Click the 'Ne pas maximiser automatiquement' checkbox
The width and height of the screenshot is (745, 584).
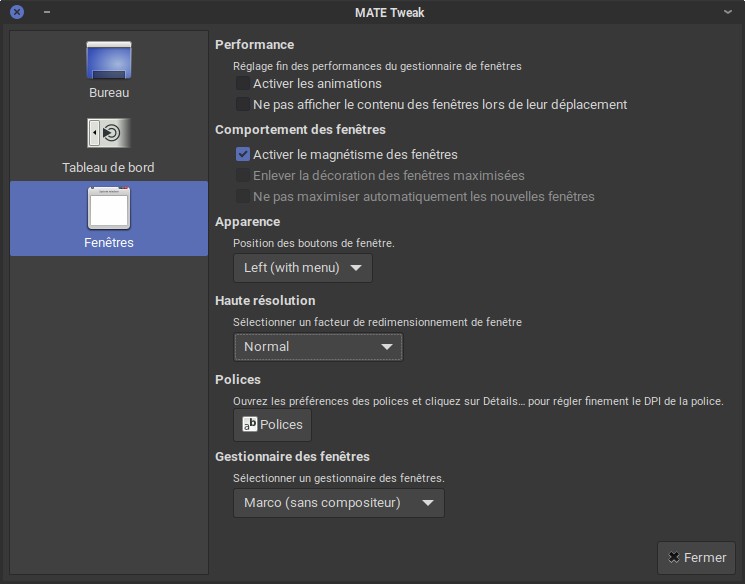pyautogui.click(x=243, y=197)
